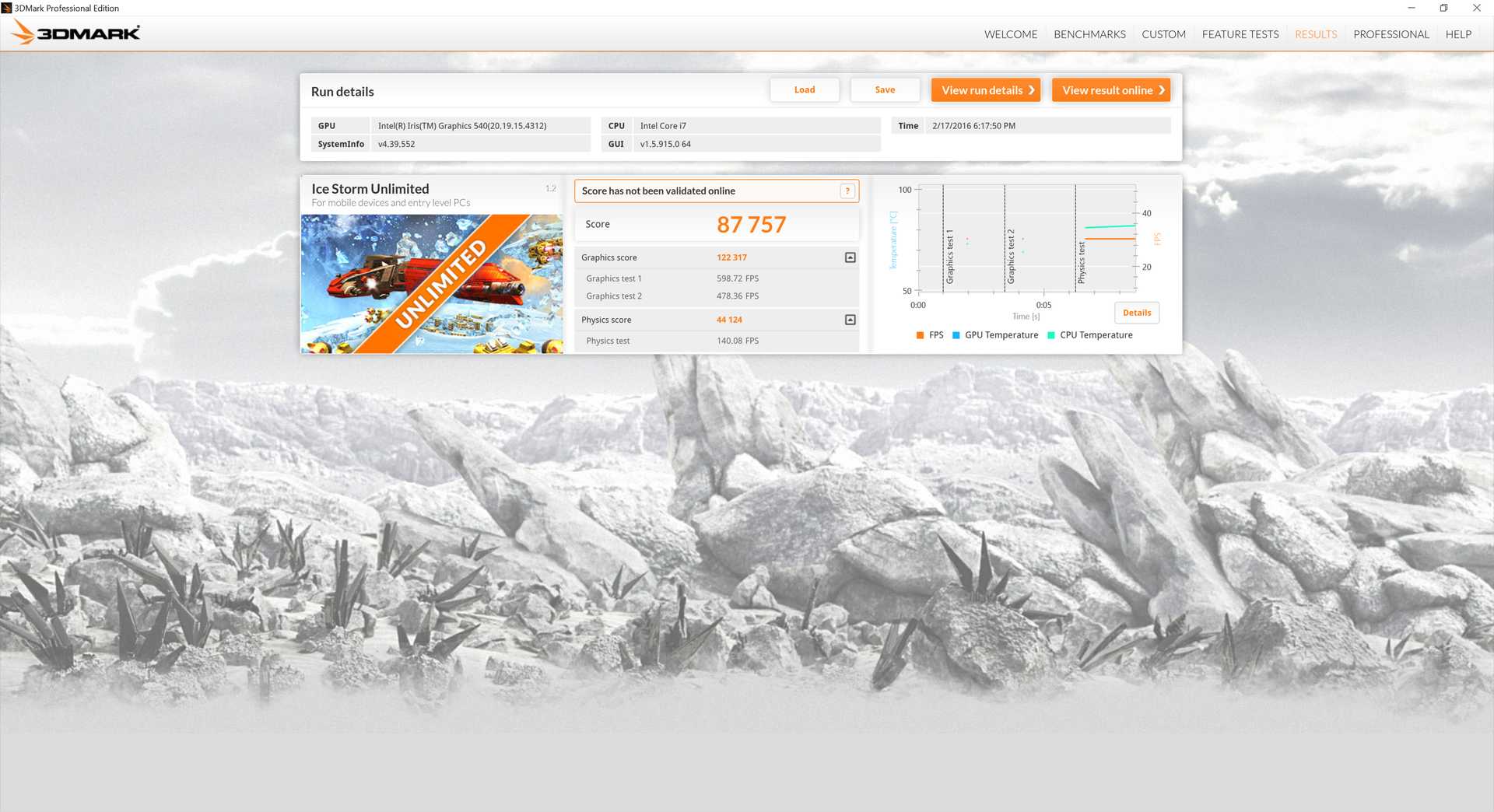Viewport: 1494px width, 812px height.
Task: Collapse the Physics score section
Action: point(850,320)
